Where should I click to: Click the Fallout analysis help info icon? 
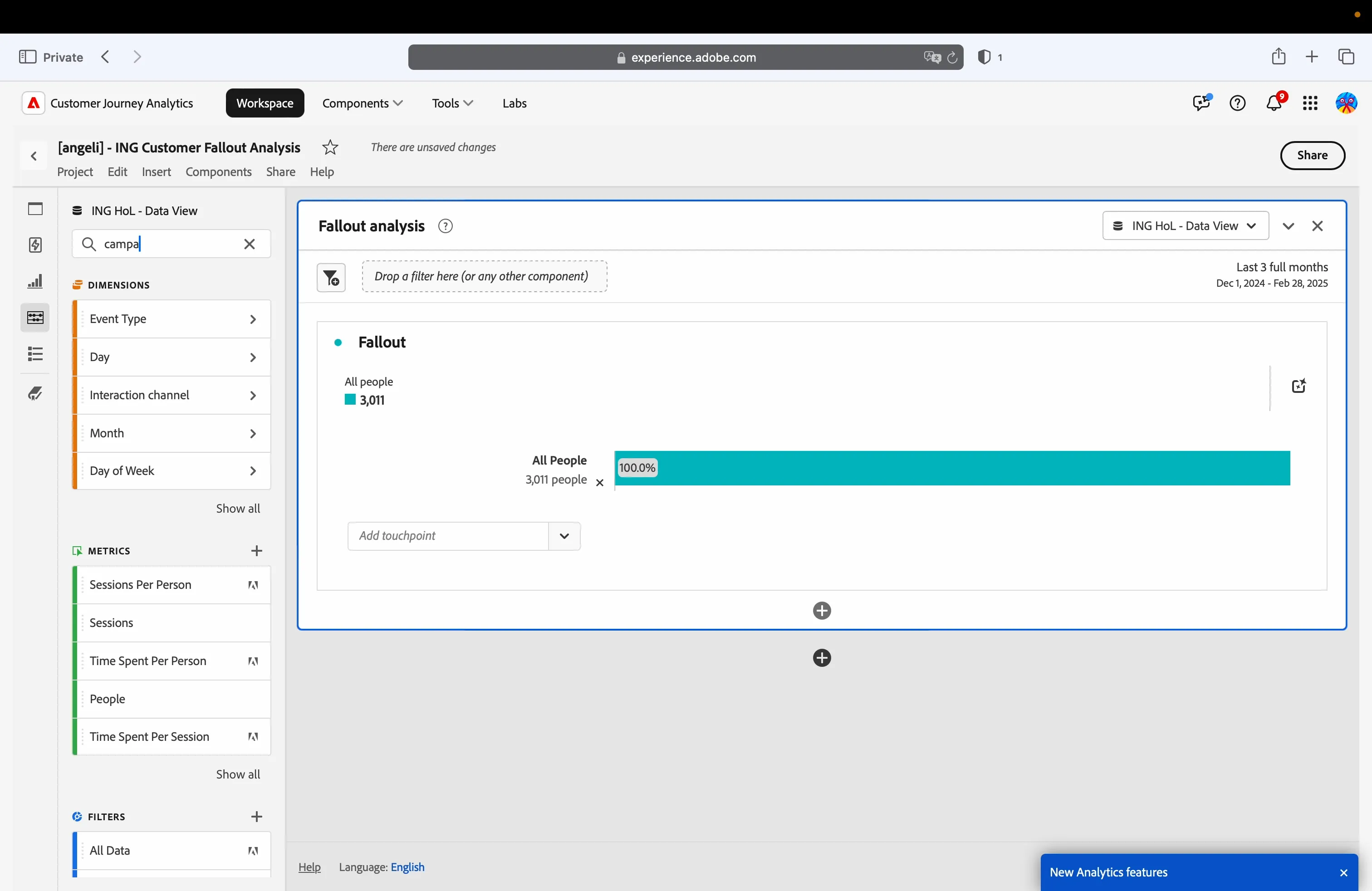coord(445,226)
